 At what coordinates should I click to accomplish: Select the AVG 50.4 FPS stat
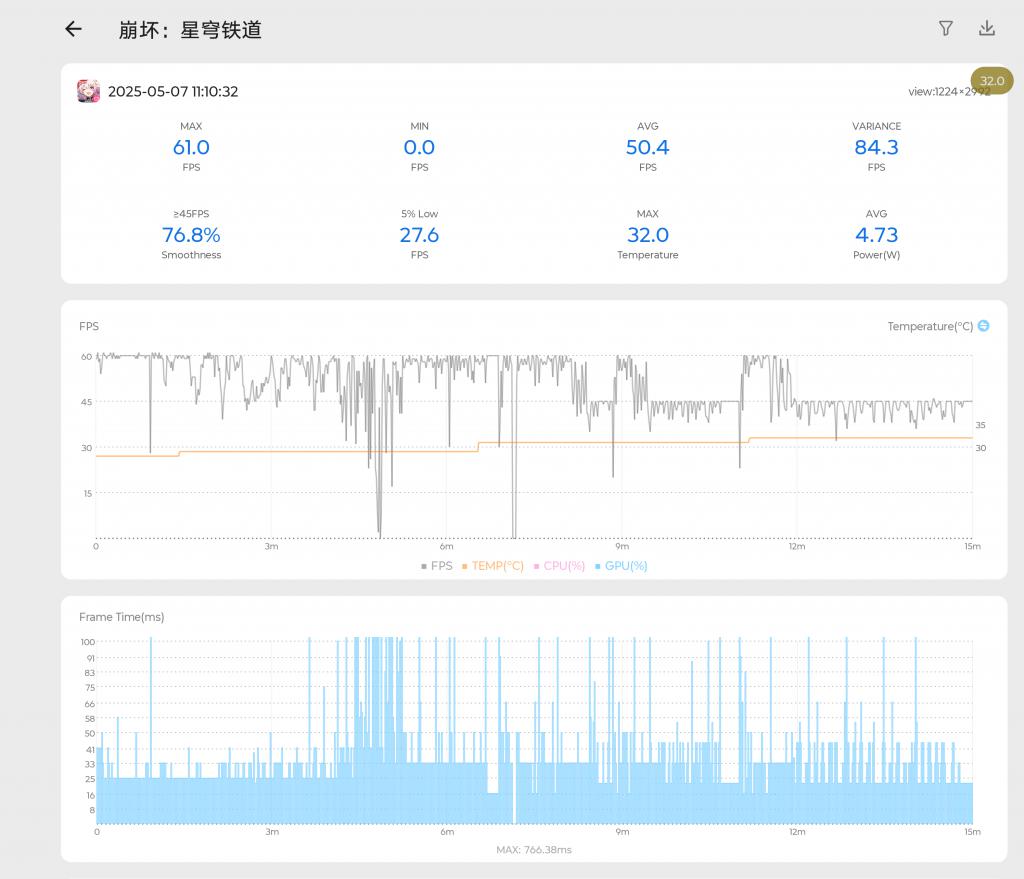point(647,147)
